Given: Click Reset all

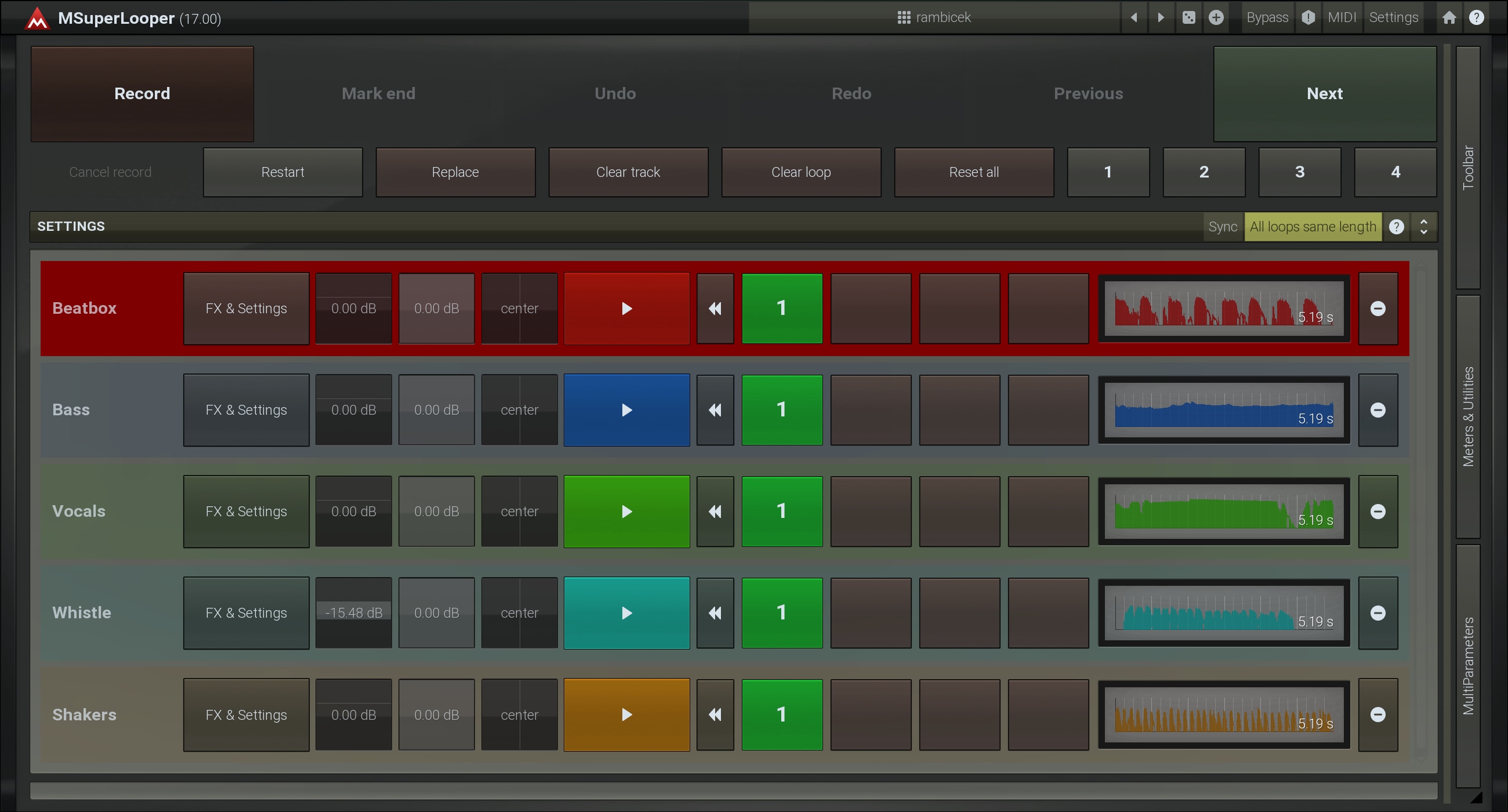Looking at the screenshot, I should pyautogui.click(x=973, y=172).
